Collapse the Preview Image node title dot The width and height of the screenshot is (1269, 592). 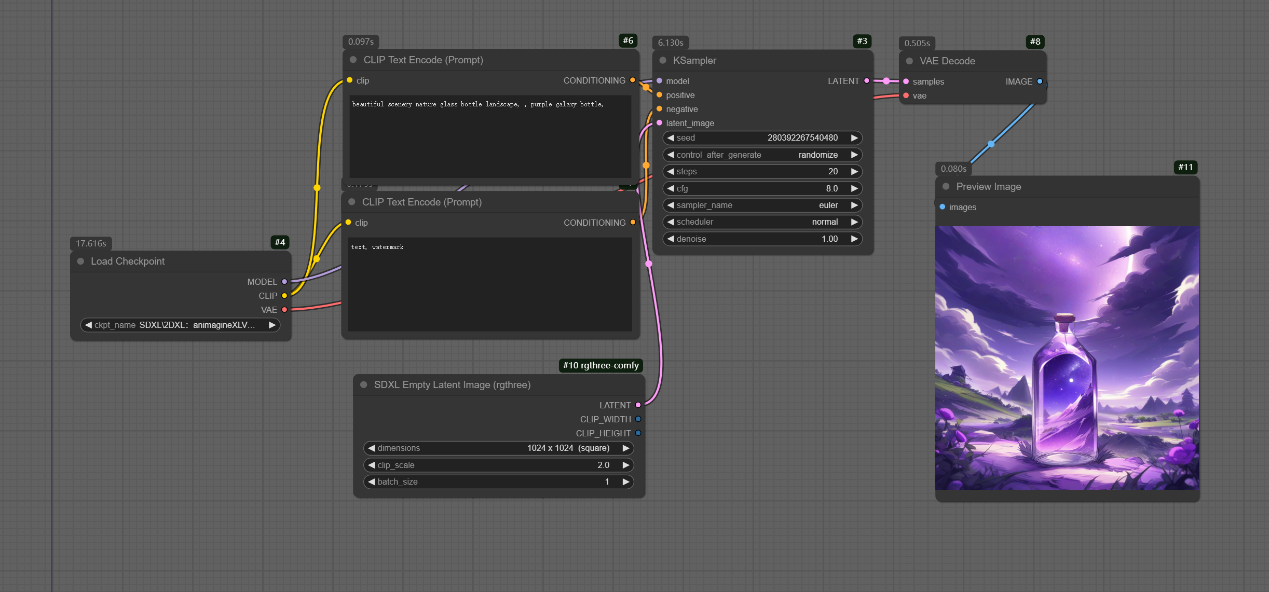[945, 187]
